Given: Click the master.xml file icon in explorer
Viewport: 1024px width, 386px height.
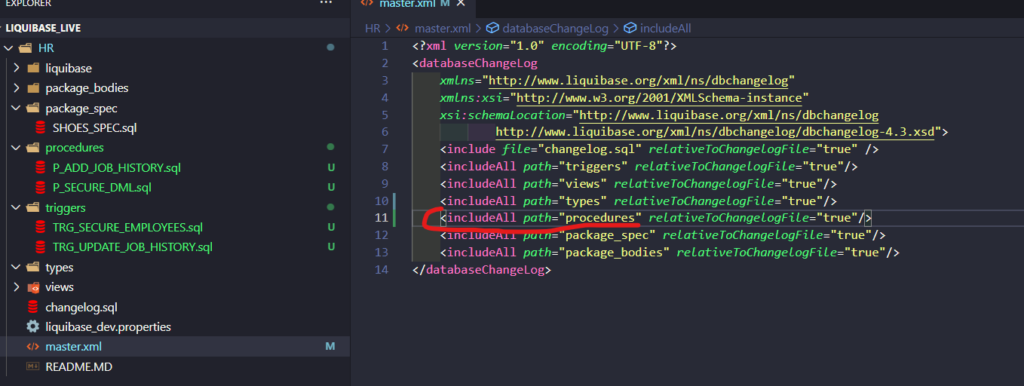Looking at the screenshot, I should (33, 347).
